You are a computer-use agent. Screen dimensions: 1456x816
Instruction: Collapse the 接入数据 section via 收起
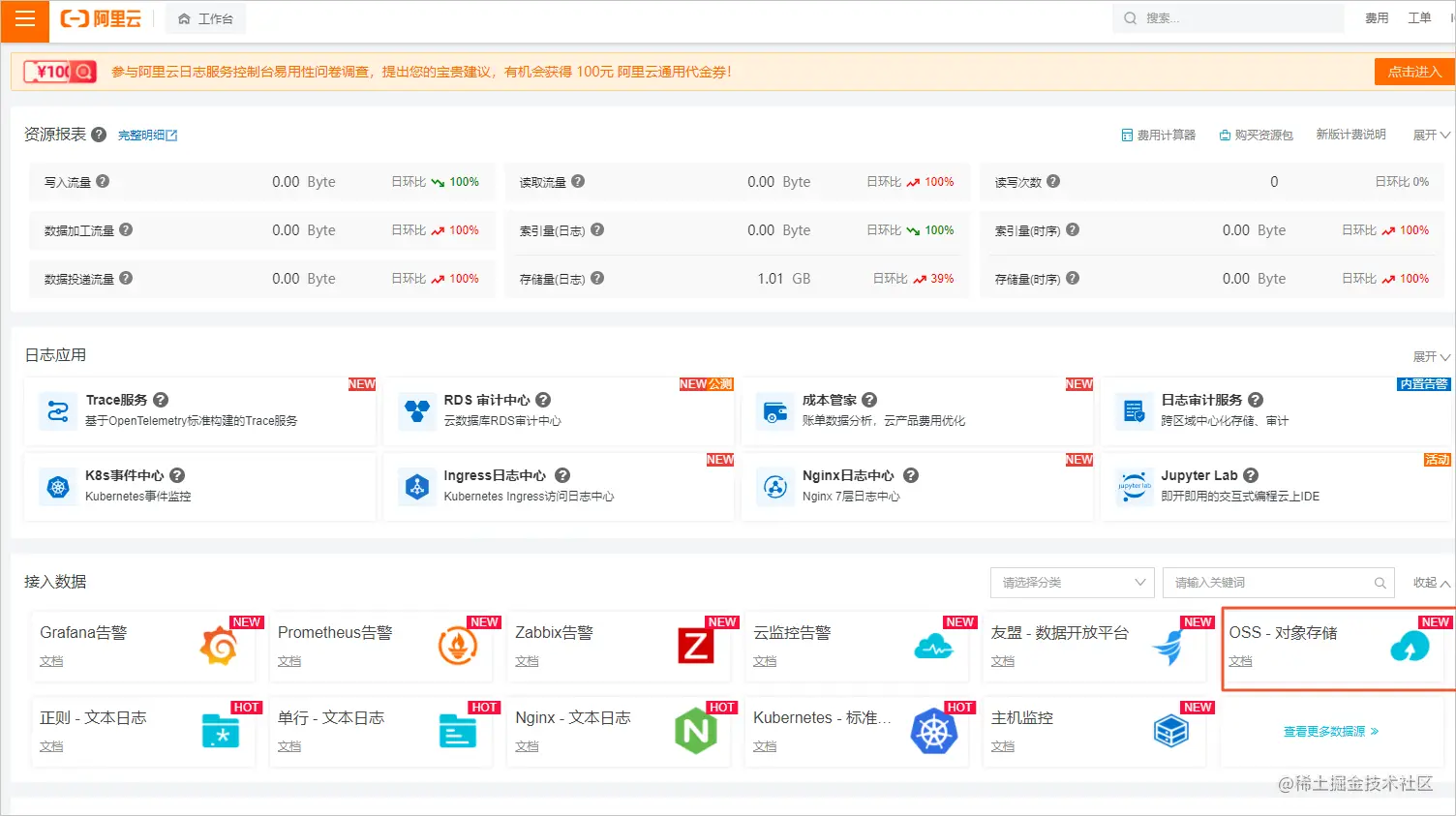[x=1431, y=583]
